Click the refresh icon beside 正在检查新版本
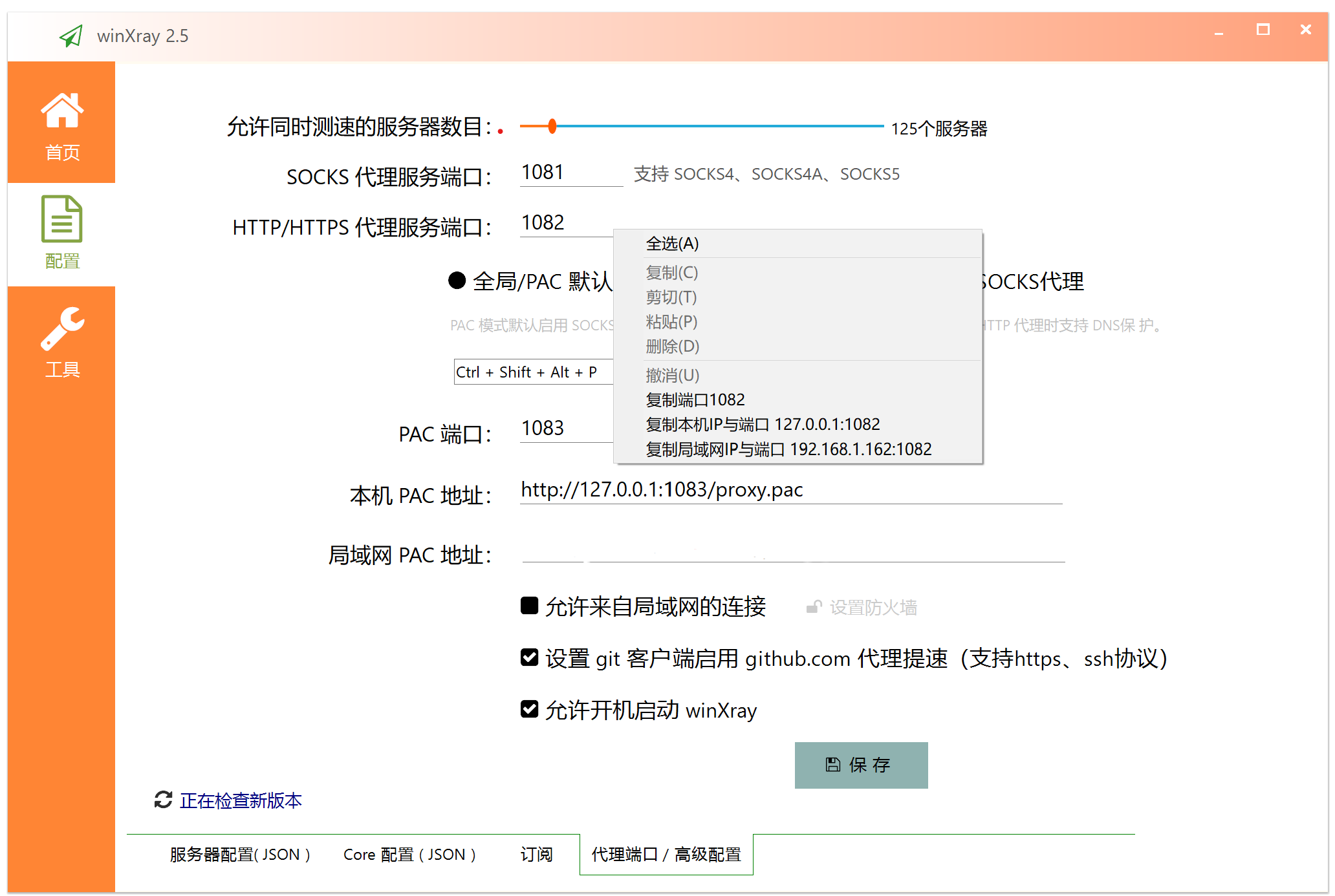Image resolution: width=1335 pixels, height=896 pixels. pyautogui.click(x=163, y=800)
